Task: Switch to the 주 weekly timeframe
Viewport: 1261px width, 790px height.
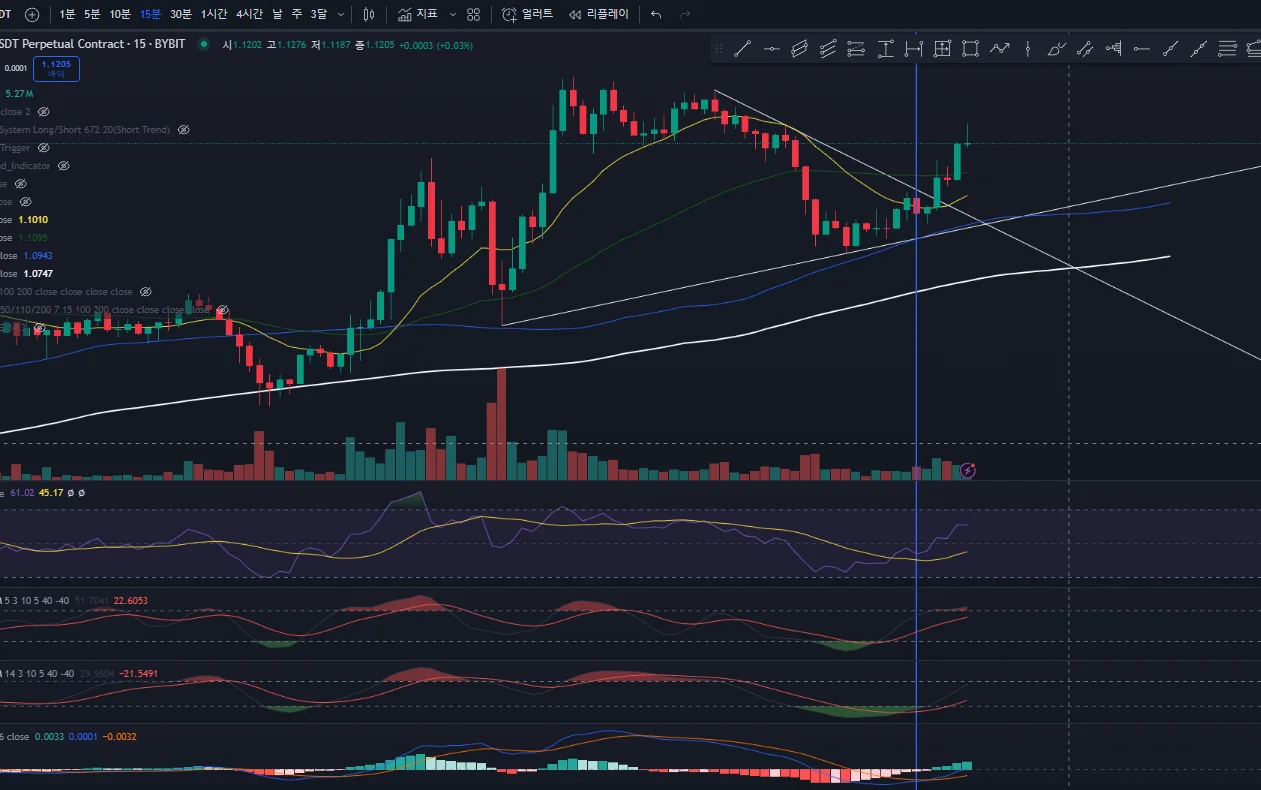Action: 297,14
